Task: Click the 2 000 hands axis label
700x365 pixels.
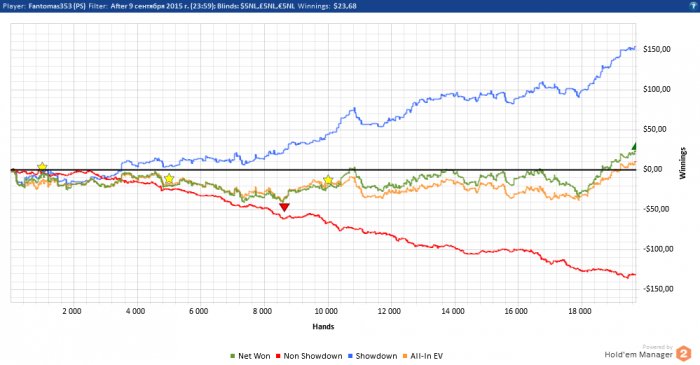Action: pos(72,311)
